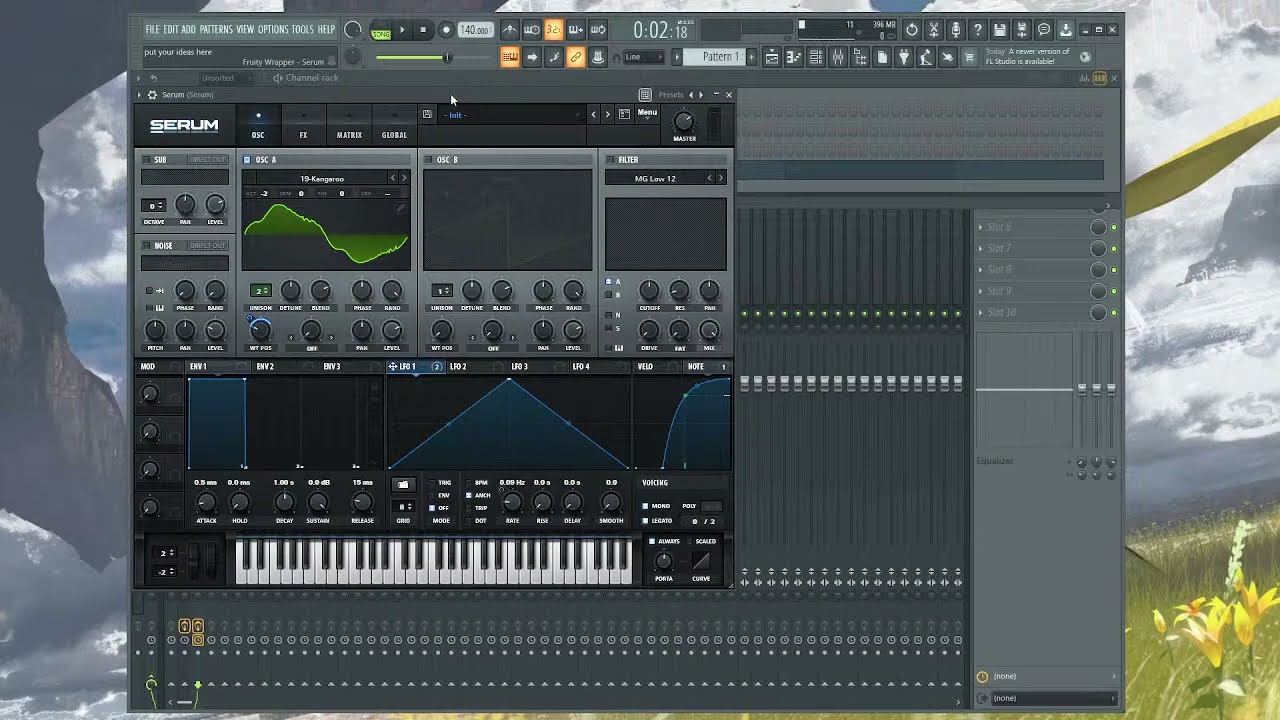Image resolution: width=1280 pixels, height=720 pixels.
Task: Open the Serum Menu dropdown
Action: click(647, 112)
